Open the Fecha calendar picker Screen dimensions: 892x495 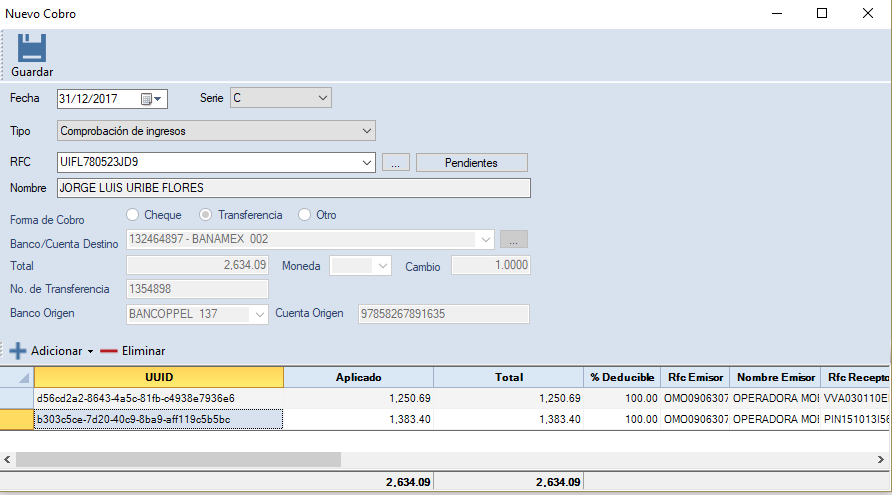[x=151, y=99]
